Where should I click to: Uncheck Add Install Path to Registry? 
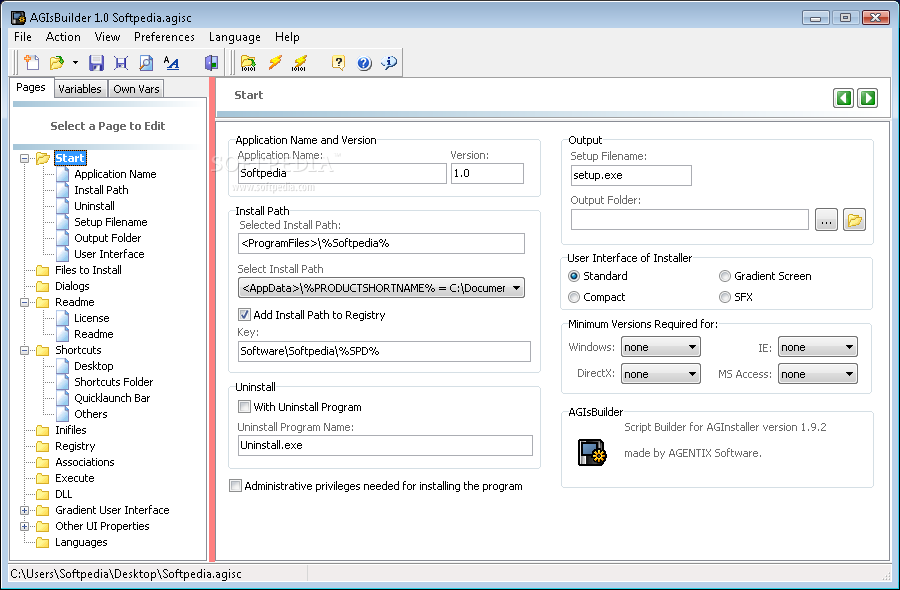pos(244,315)
